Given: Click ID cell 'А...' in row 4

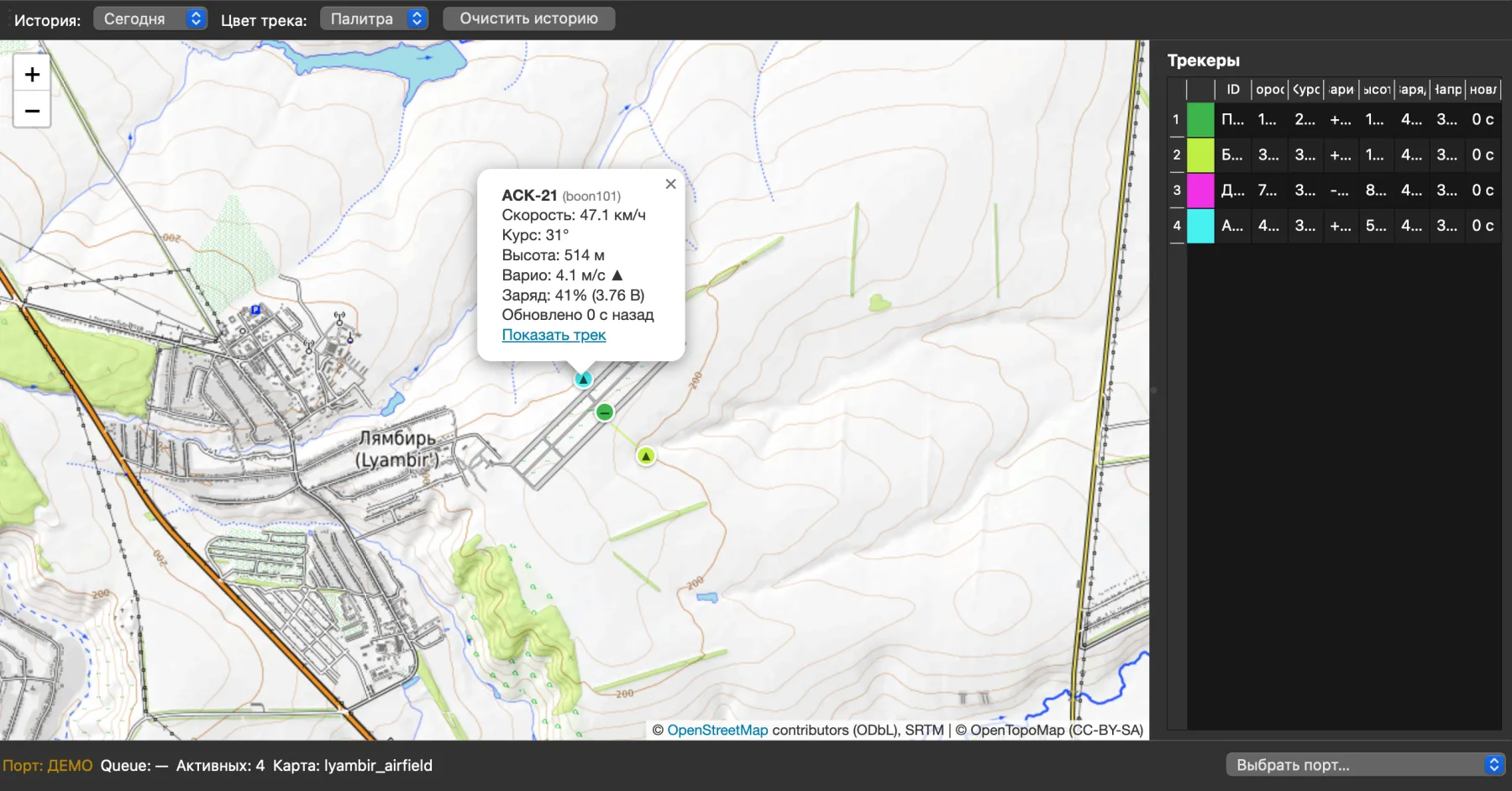Looking at the screenshot, I should pos(1232,225).
